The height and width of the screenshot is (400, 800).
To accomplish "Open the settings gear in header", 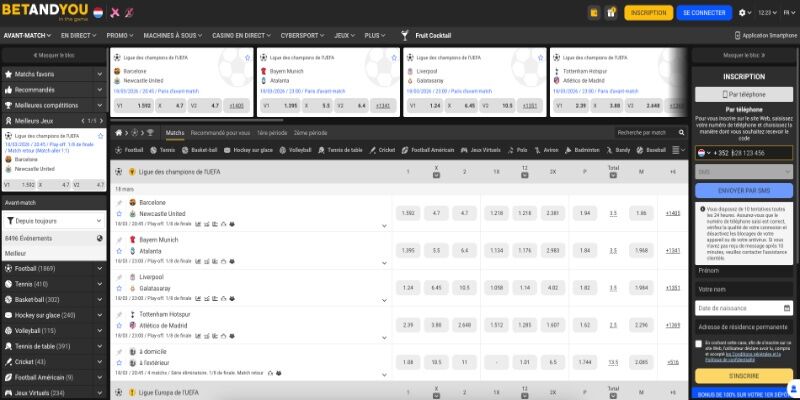I will coord(742,13).
